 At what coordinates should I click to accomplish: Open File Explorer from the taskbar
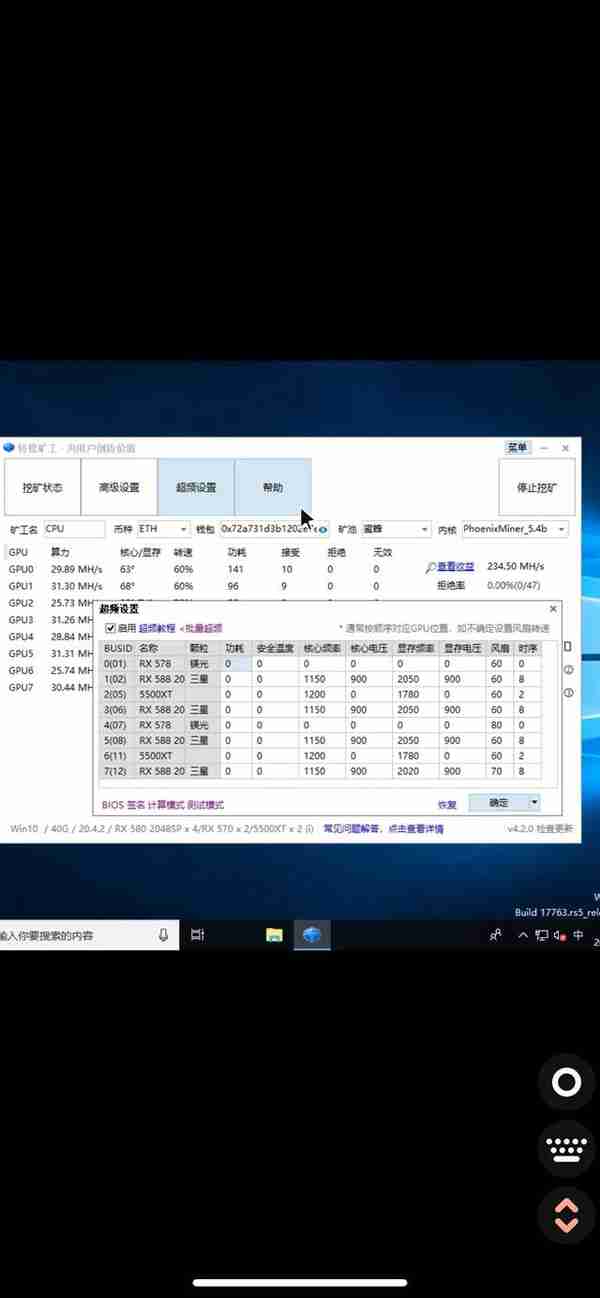tap(274, 935)
